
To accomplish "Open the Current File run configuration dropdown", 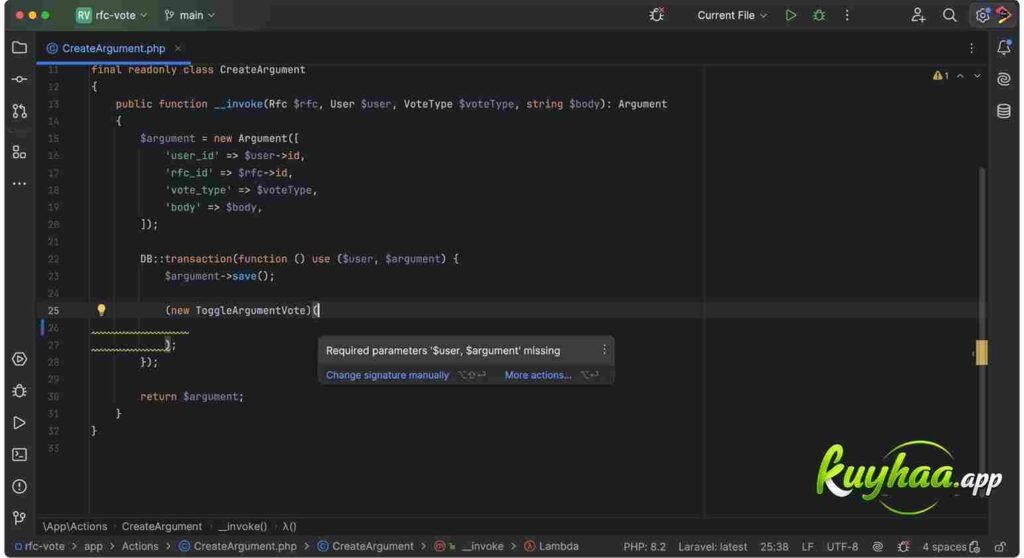I will coord(731,15).
